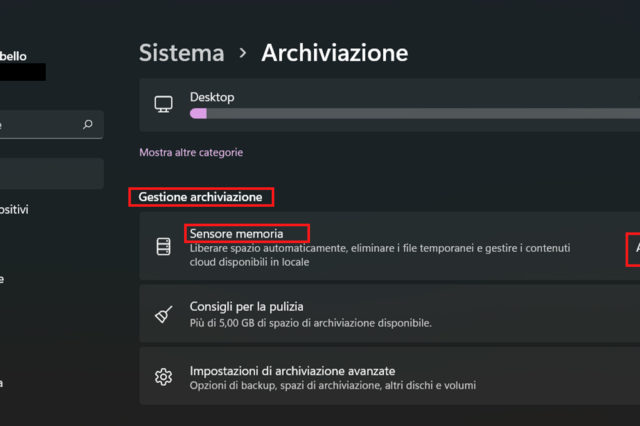Viewport: 640px width, 426px height.
Task: Click the Desktop monitor icon
Action: click(x=163, y=104)
